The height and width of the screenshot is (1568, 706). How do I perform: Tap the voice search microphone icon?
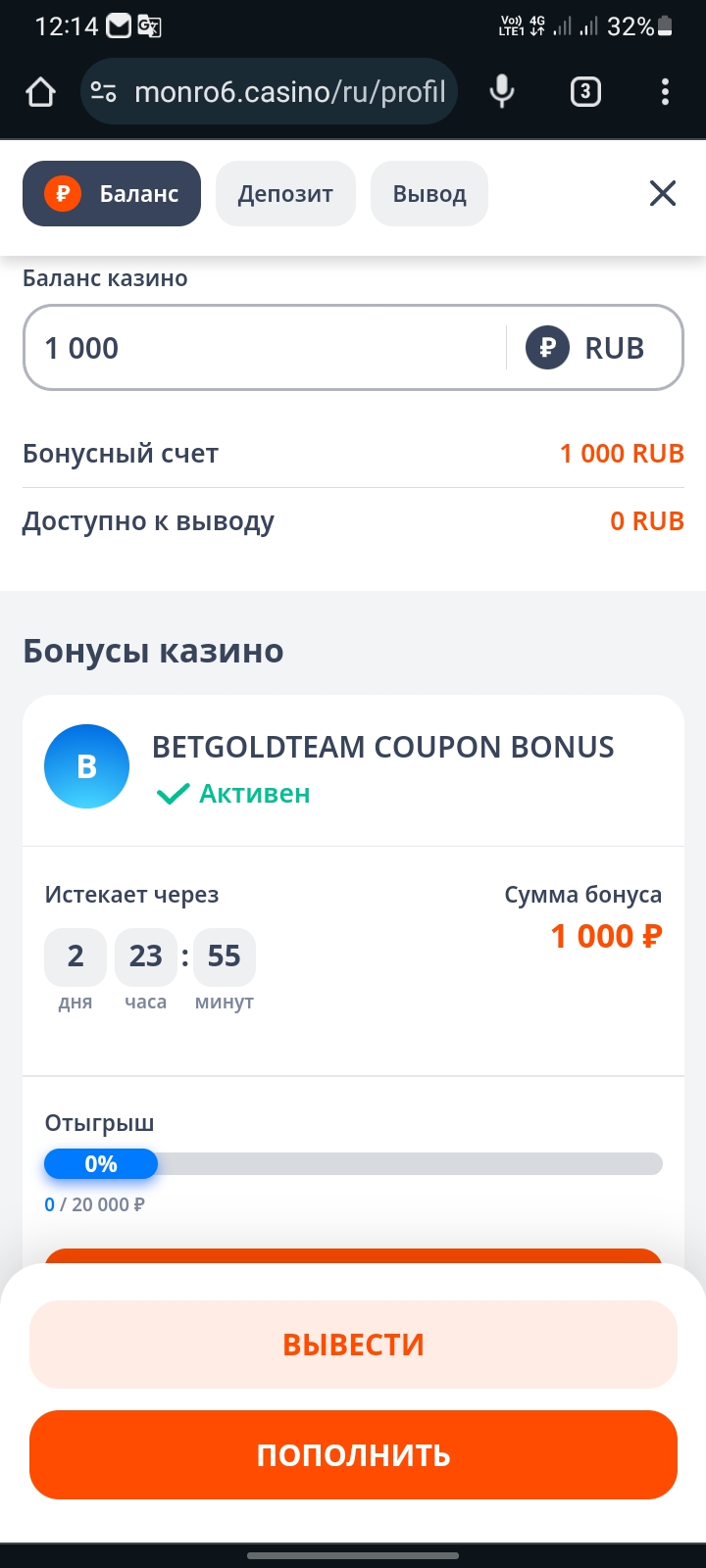click(x=501, y=92)
